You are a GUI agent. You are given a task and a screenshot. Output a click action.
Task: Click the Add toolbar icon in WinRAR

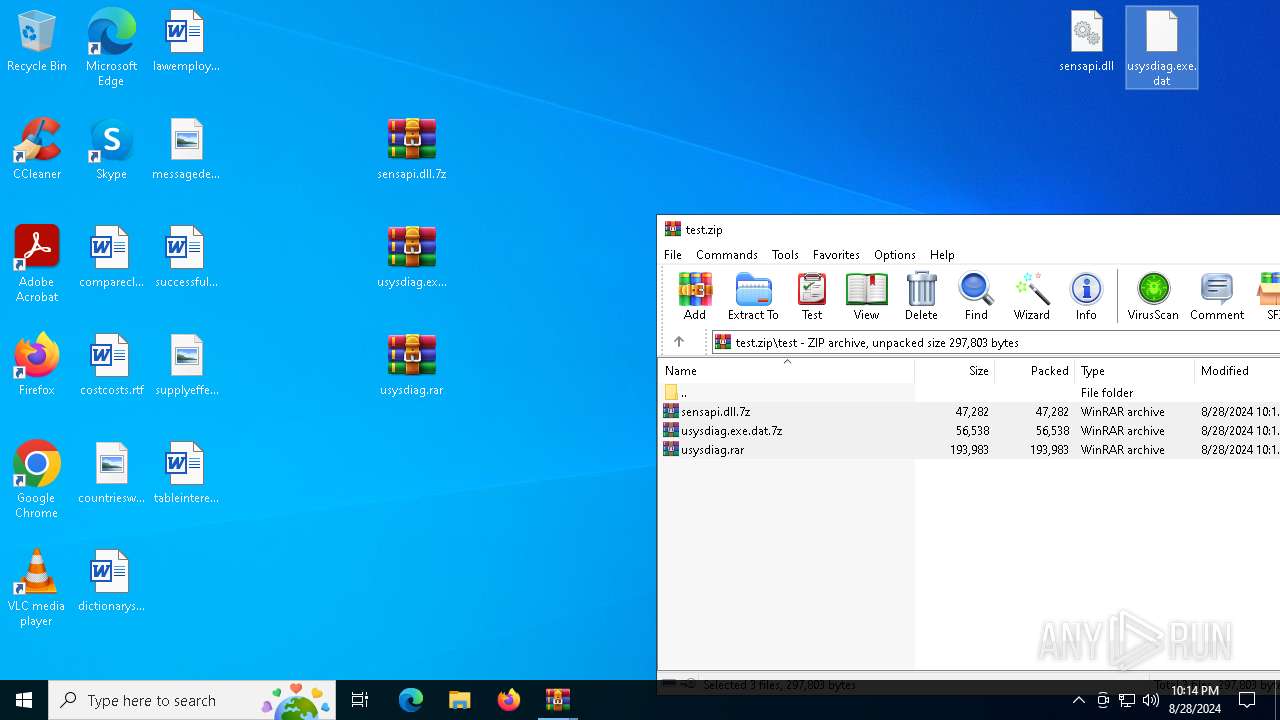pos(695,296)
